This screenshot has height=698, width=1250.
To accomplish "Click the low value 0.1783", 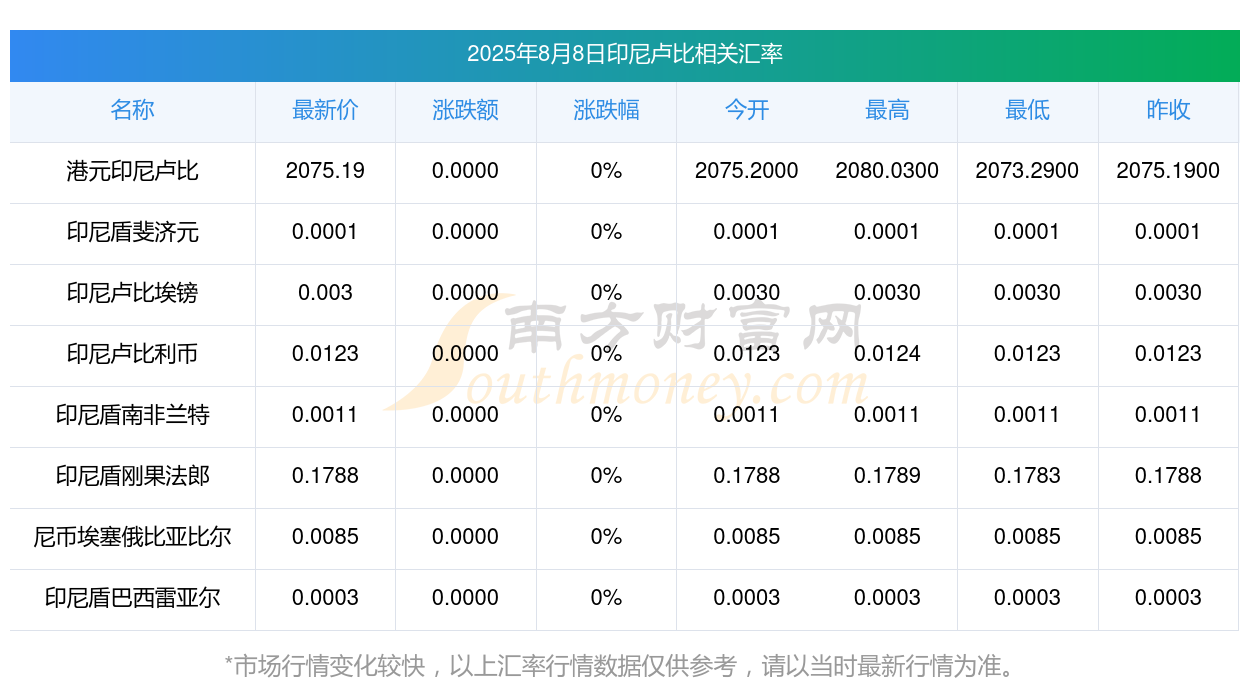I will (x=1028, y=476).
